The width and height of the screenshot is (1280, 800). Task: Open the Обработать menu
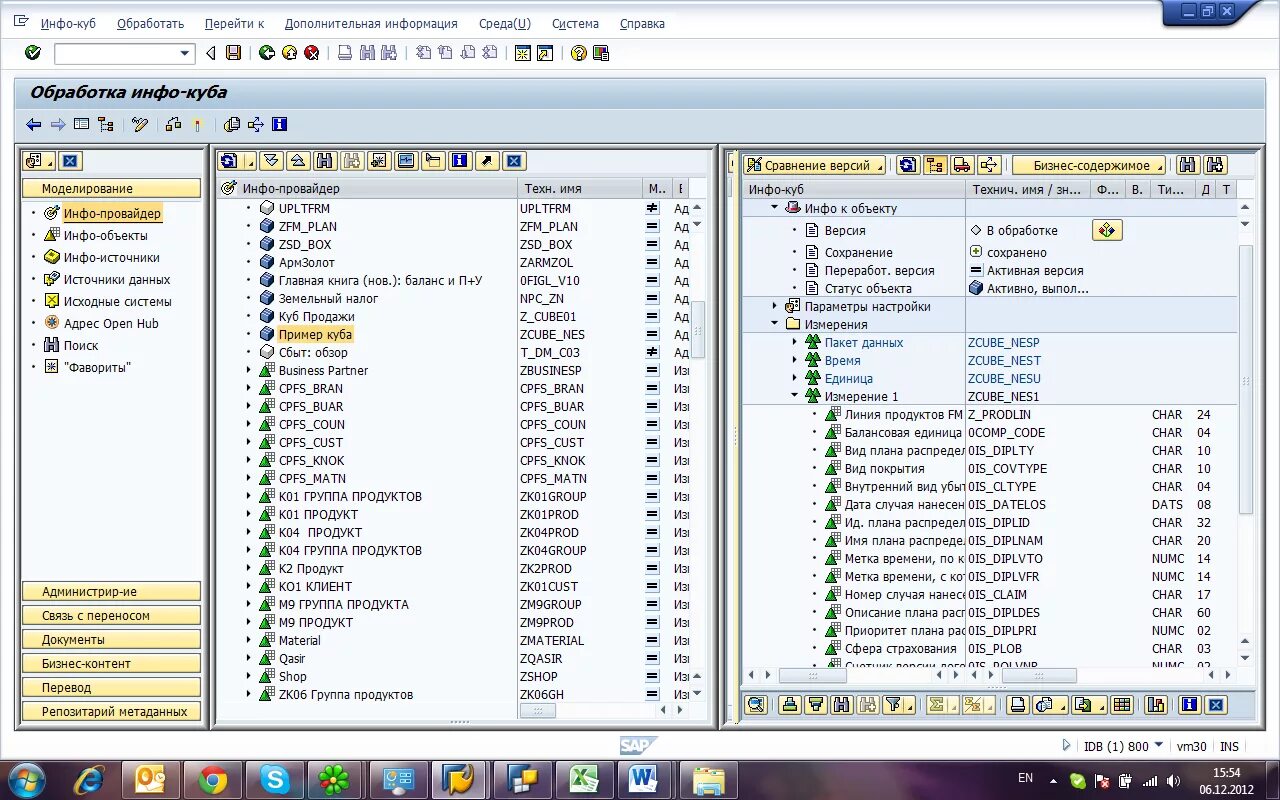[151, 23]
